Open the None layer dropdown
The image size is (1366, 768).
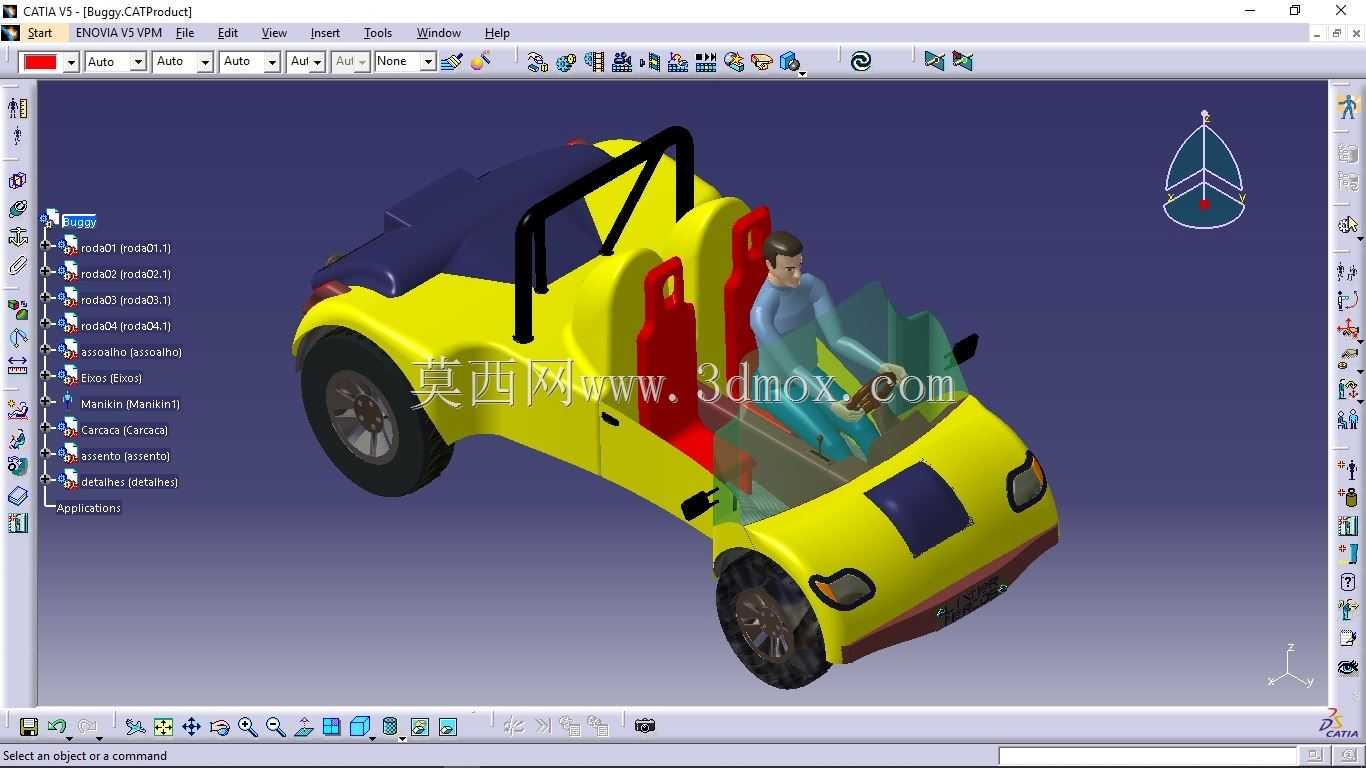pos(428,62)
